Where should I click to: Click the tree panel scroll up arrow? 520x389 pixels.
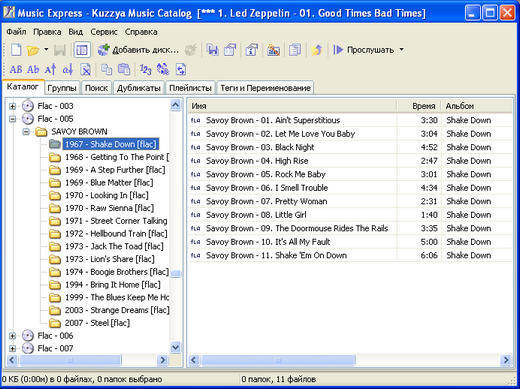[176, 105]
